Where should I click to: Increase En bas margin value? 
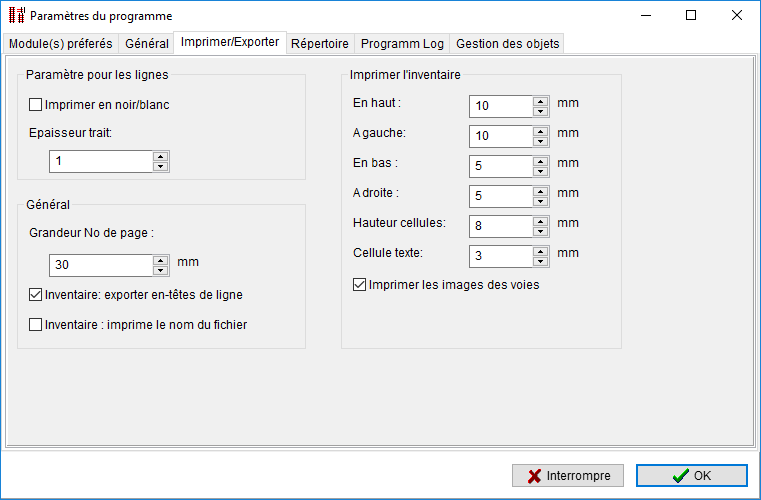pyautogui.click(x=541, y=162)
